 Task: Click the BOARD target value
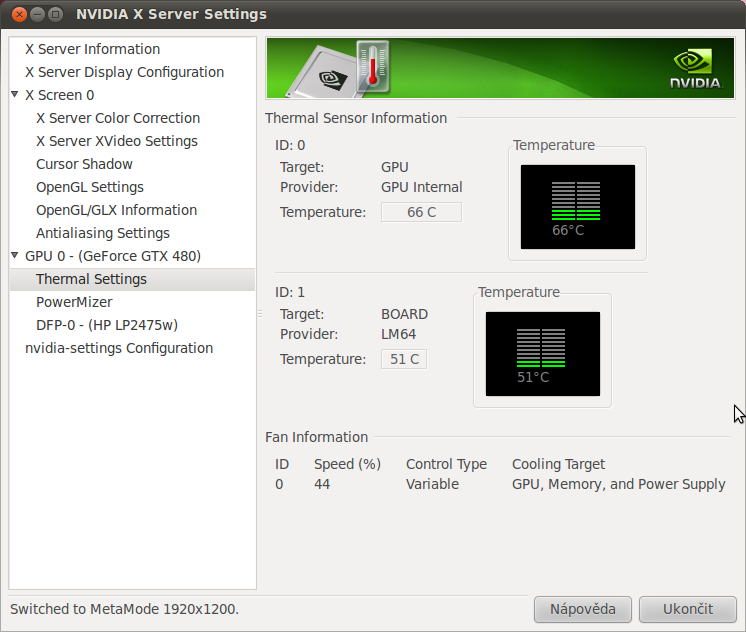[404, 314]
